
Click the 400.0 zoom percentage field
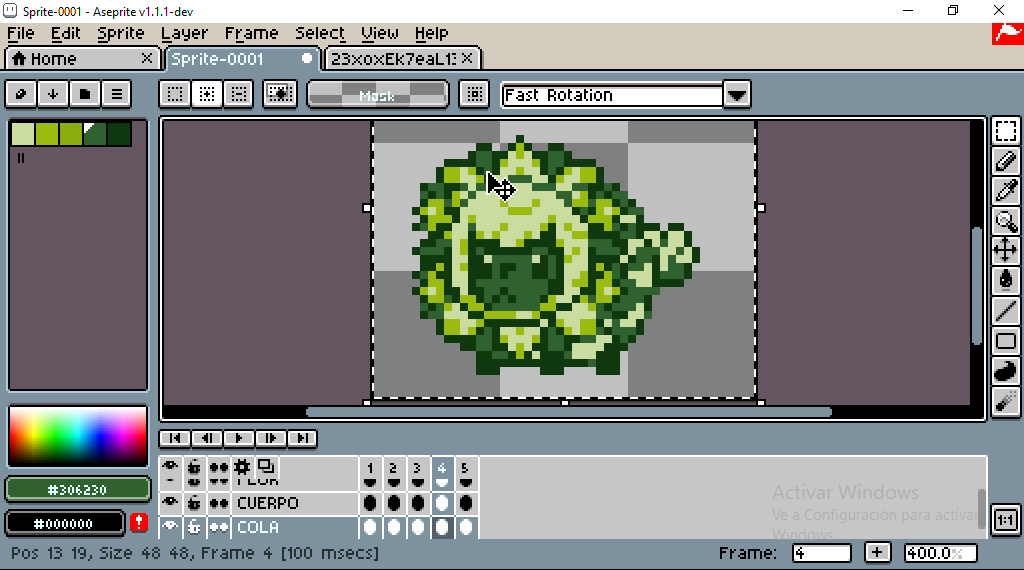(x=940, y=553)
